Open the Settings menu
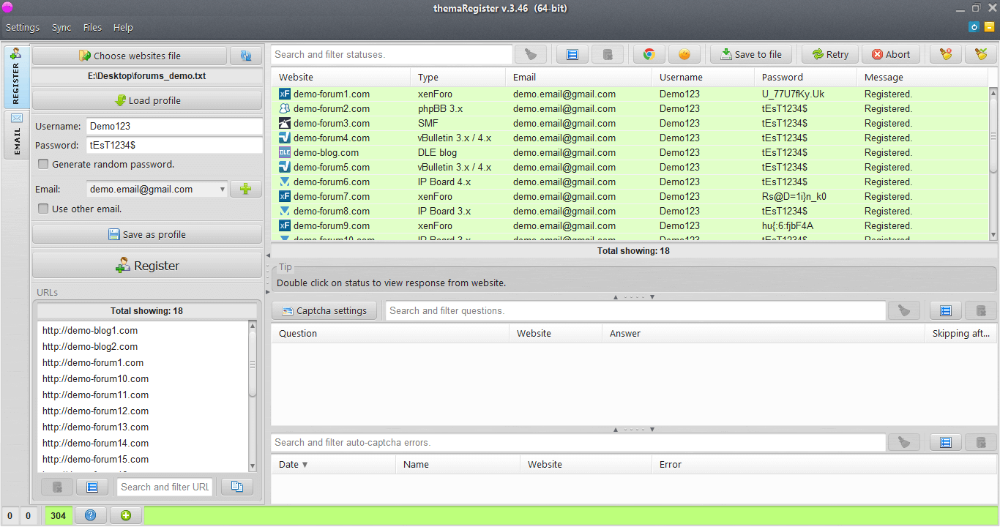Image resolution: width=1000 pixels, height=527 pixels. (x=22, y=27)
